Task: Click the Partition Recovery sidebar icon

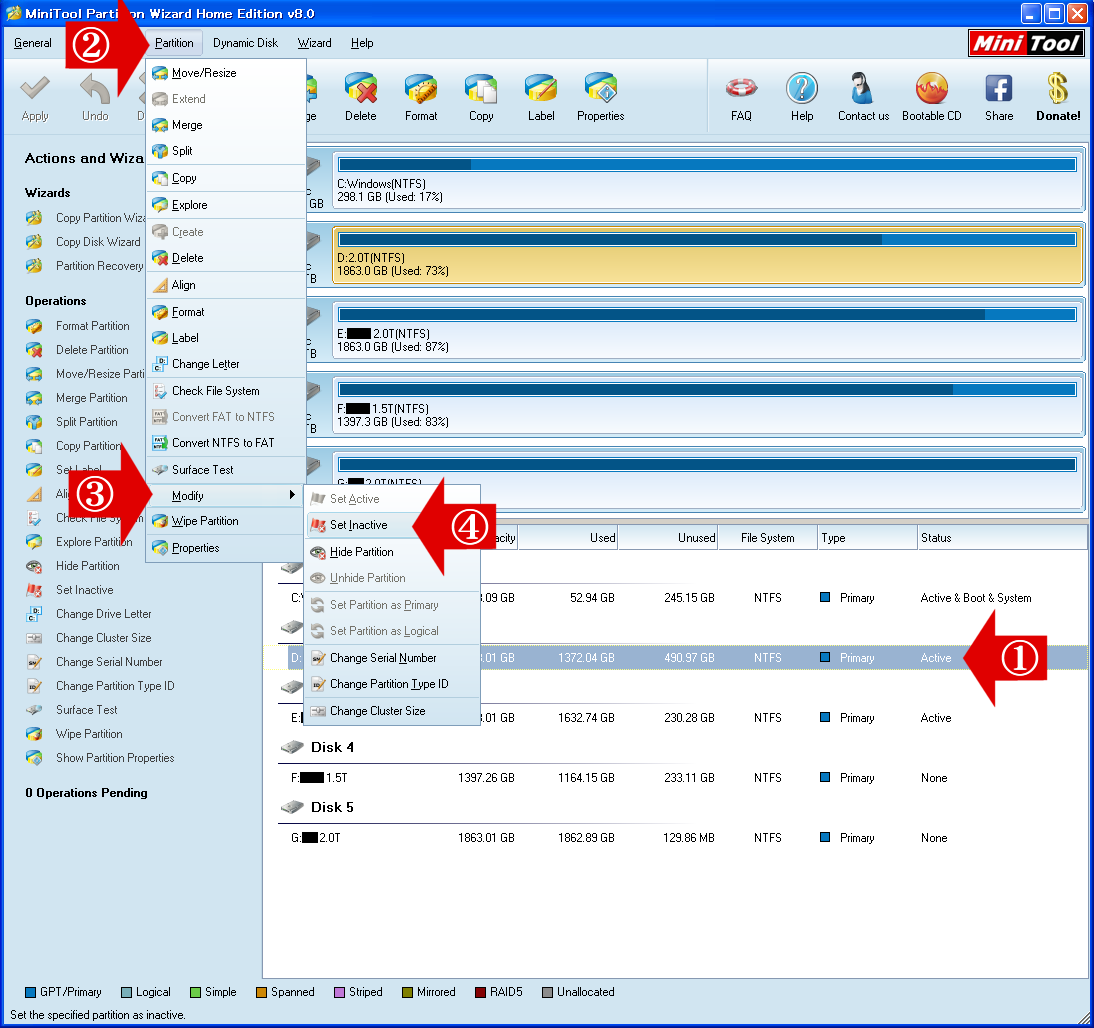Action: pos(33,266)
